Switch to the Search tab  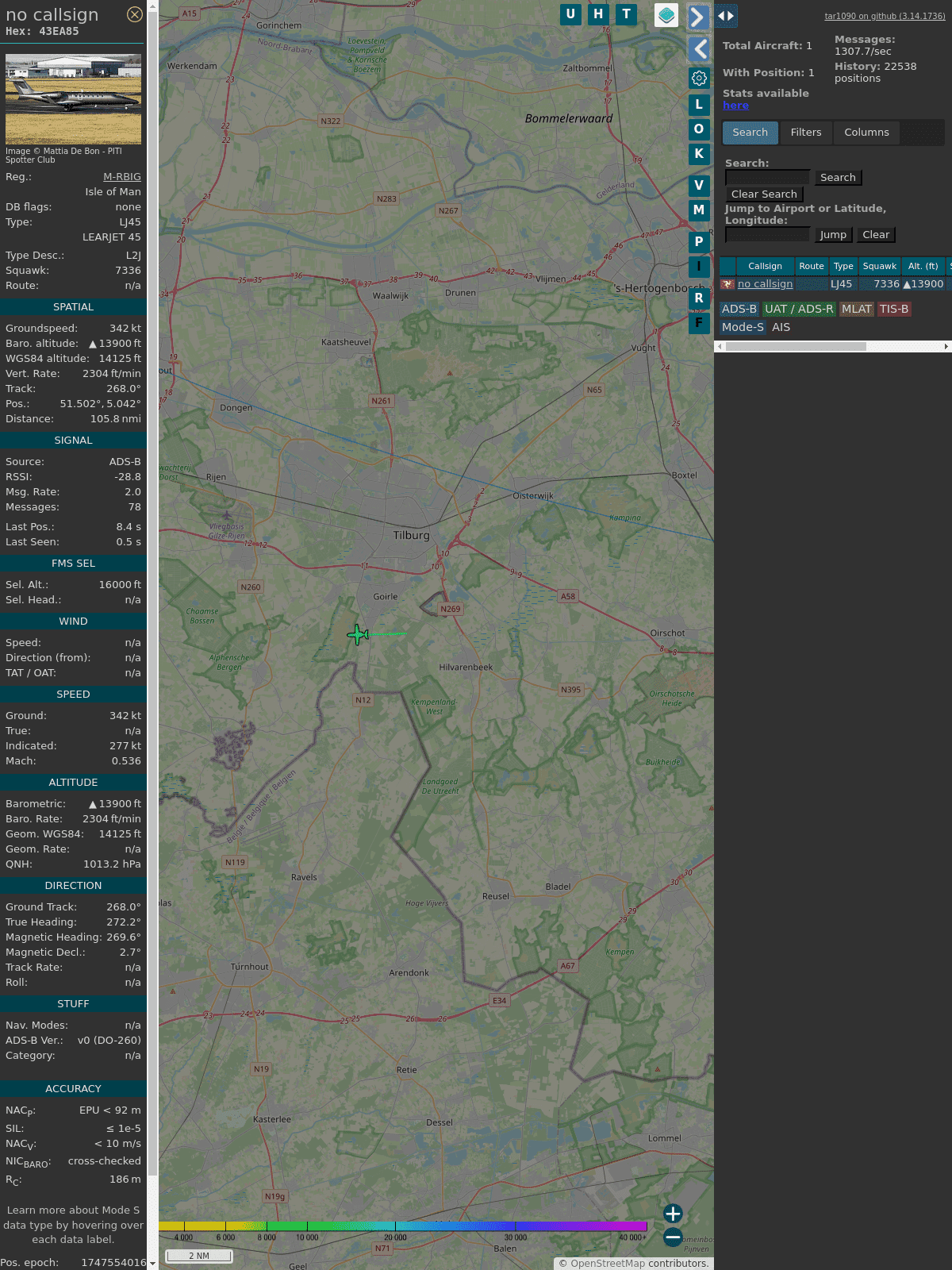point(750,133)
